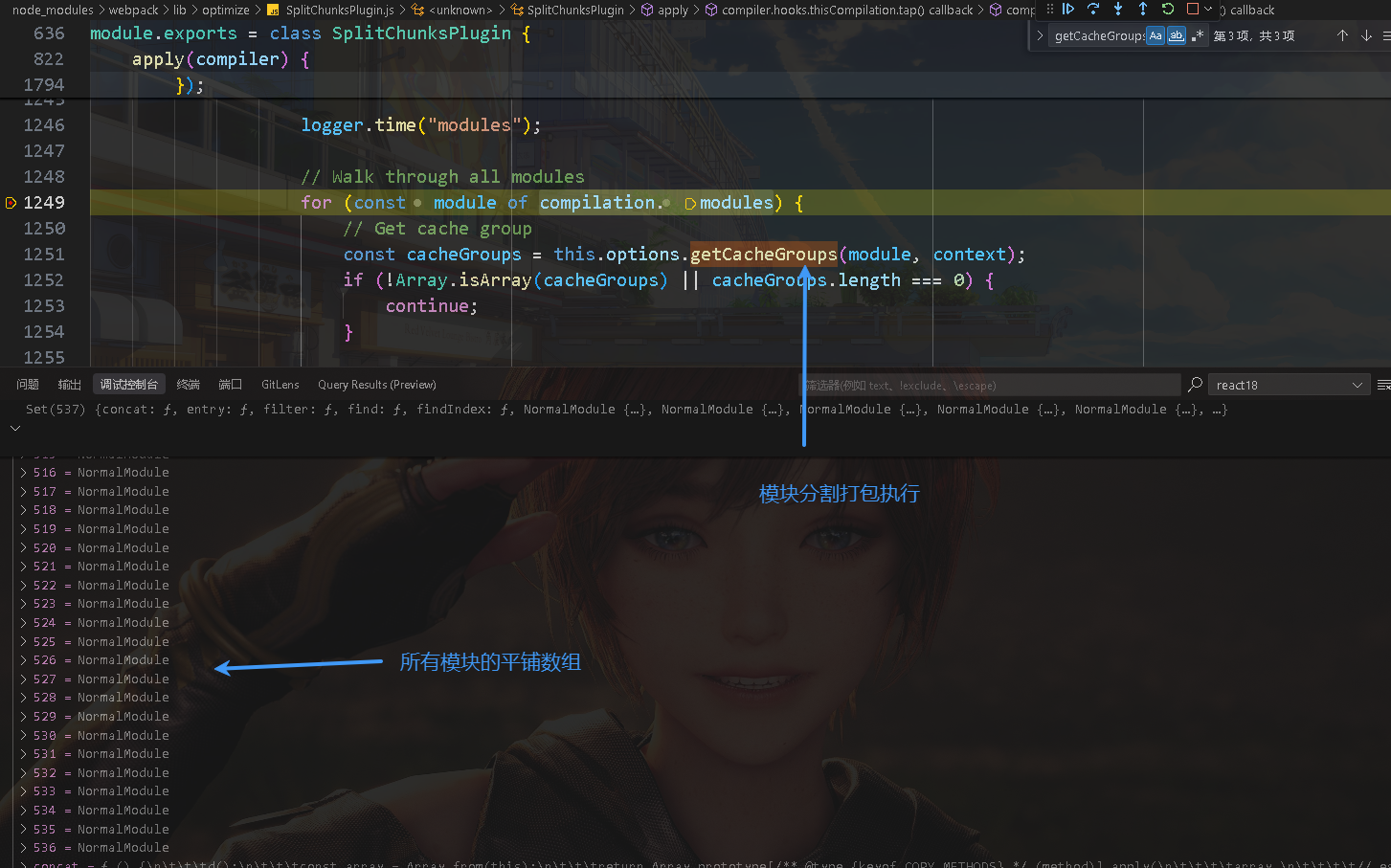Stop the debug session
This screenshot has width=1391, height=868.
[1193, 9]
